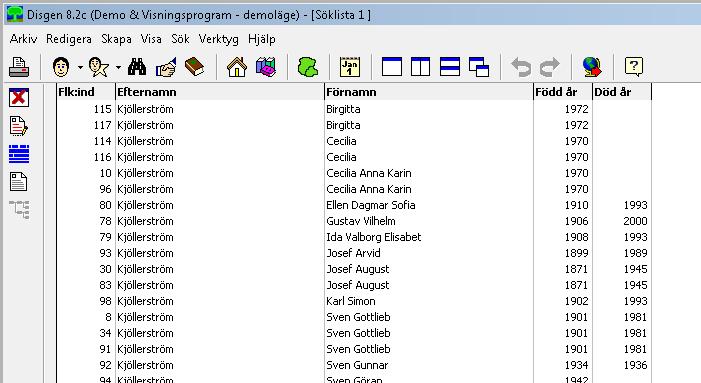This screenshot has width=701, height=383.
Task: Click the undo arrow icon
Action: coord(521,67)
